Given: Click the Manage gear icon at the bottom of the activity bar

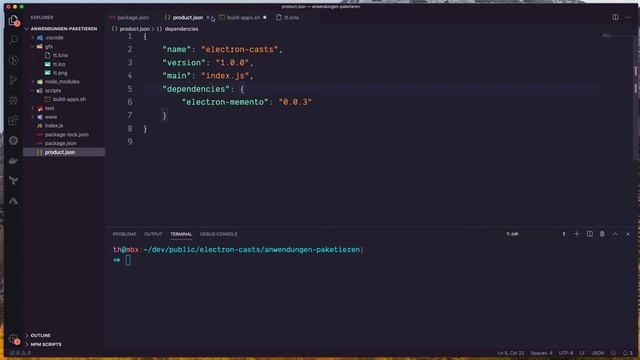Looking at the screenshot, I should [13, 339].
